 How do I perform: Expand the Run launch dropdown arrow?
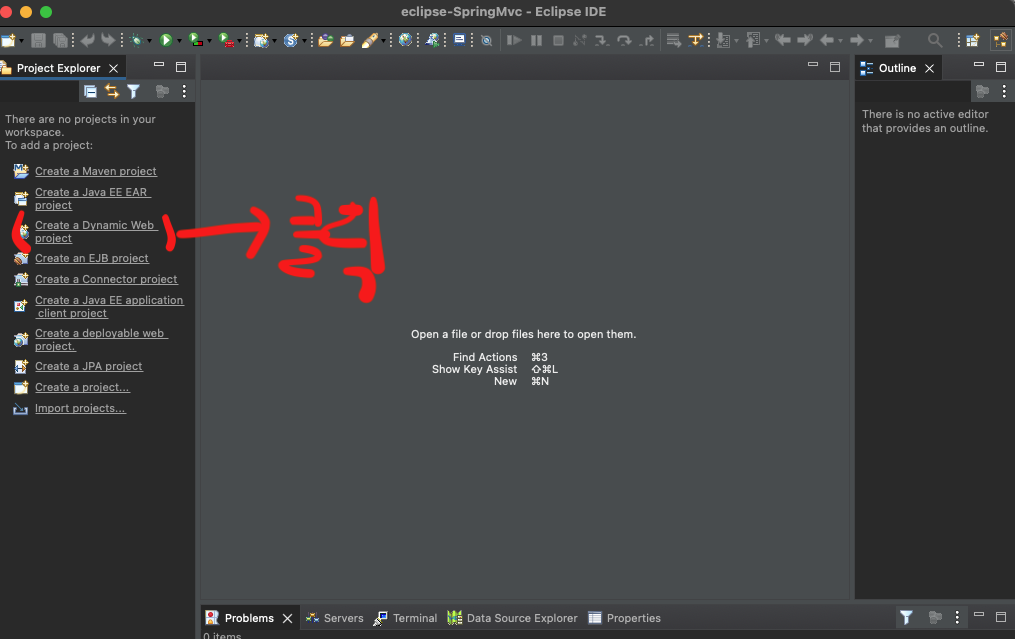point(179,41)
